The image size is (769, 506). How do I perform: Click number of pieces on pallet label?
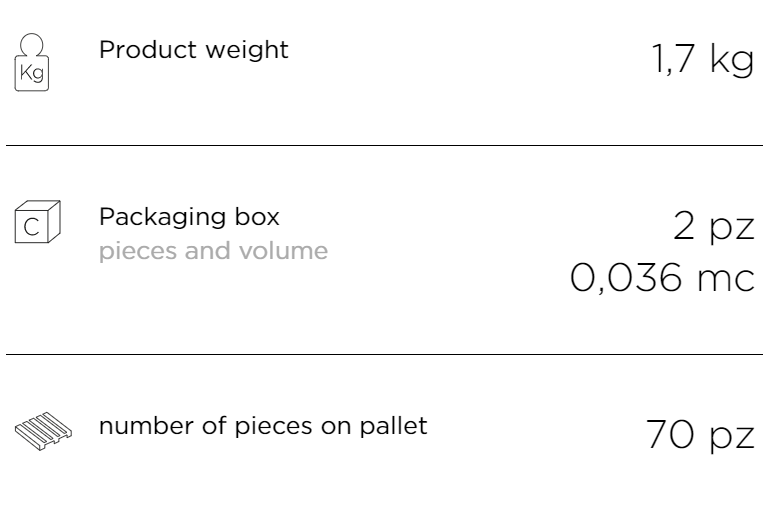[263, 426]
